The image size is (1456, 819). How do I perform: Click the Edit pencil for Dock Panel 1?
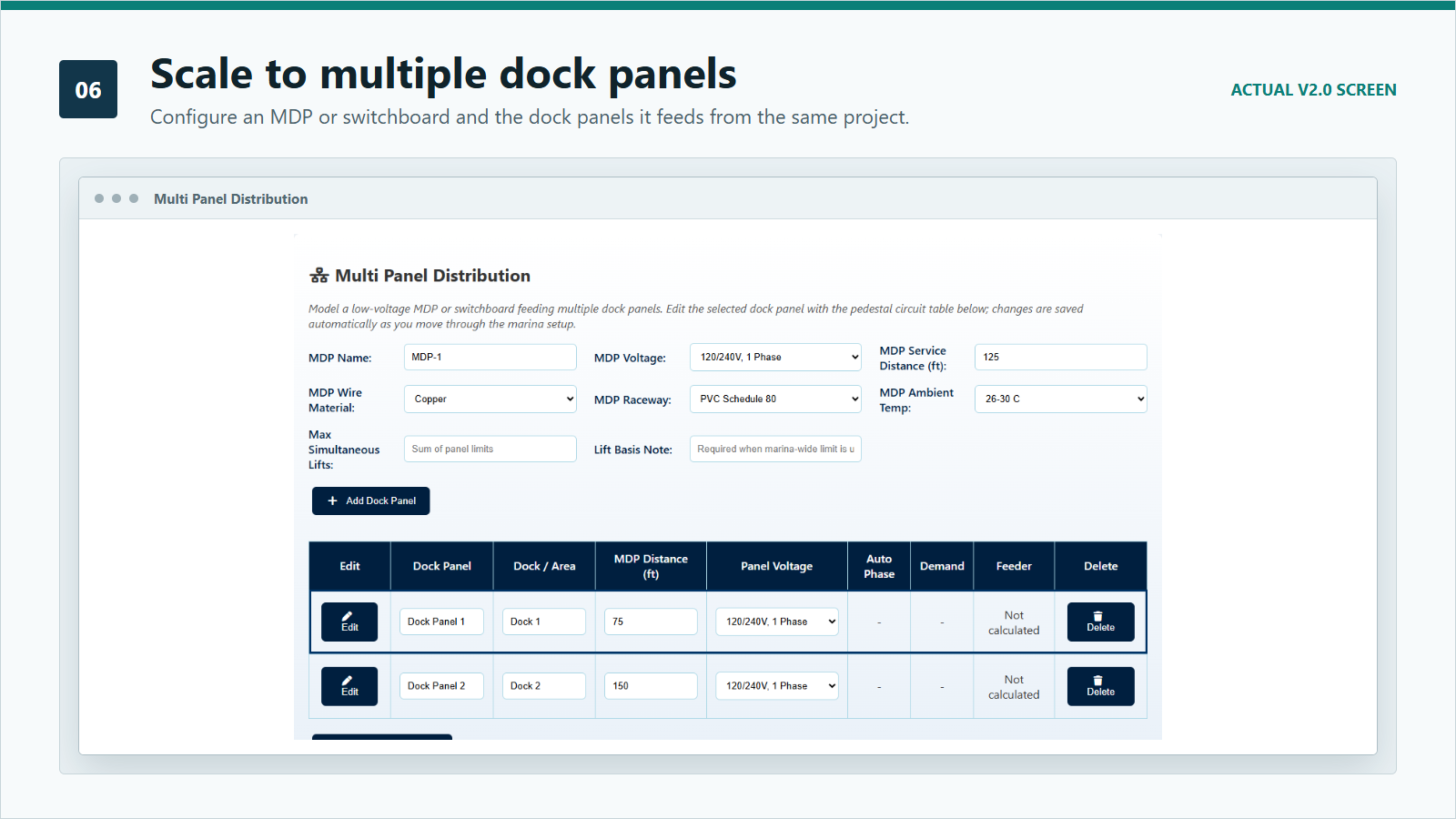click(x=349, y=622)
